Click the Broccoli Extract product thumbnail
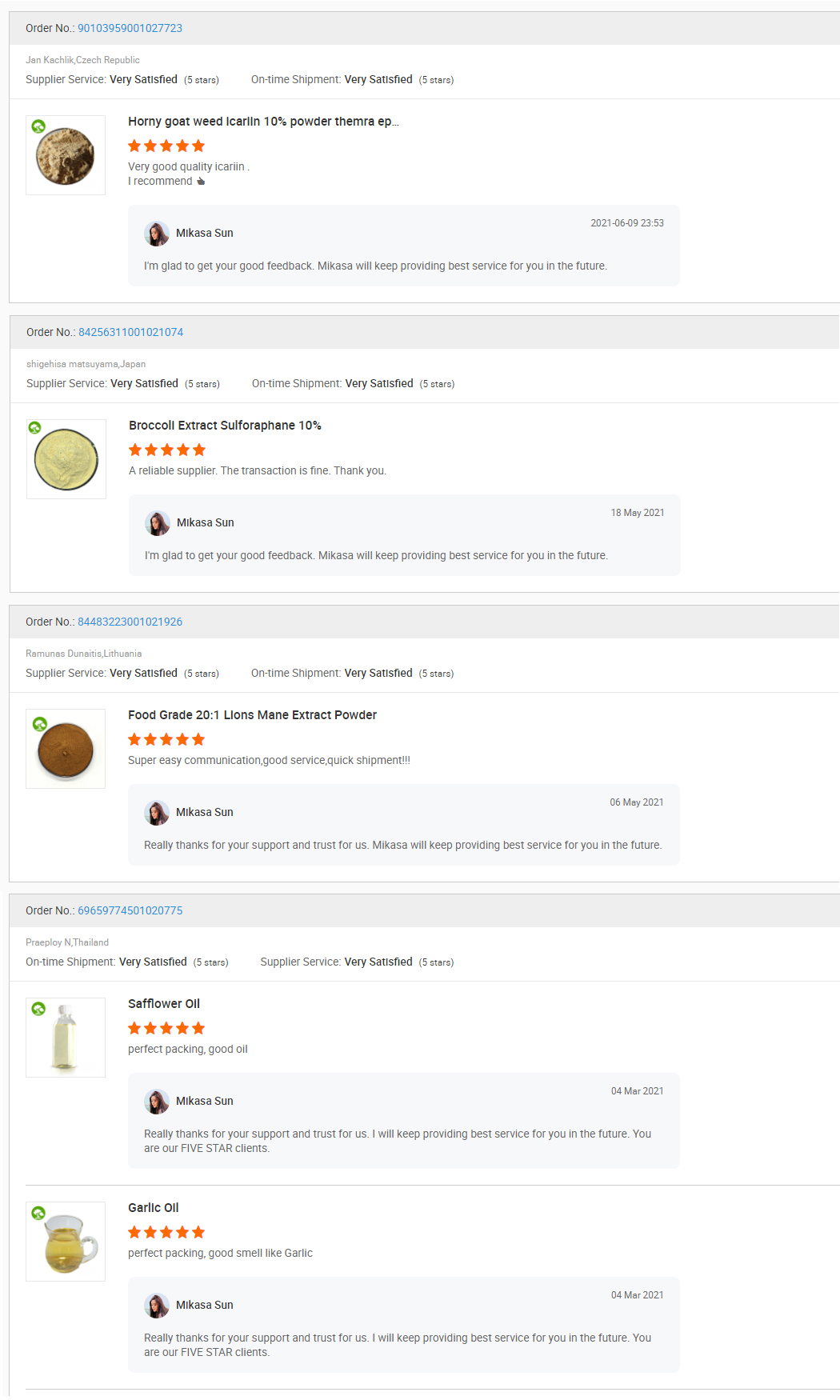The height and width of the screenshot is (1400, 840). [66, 460]
